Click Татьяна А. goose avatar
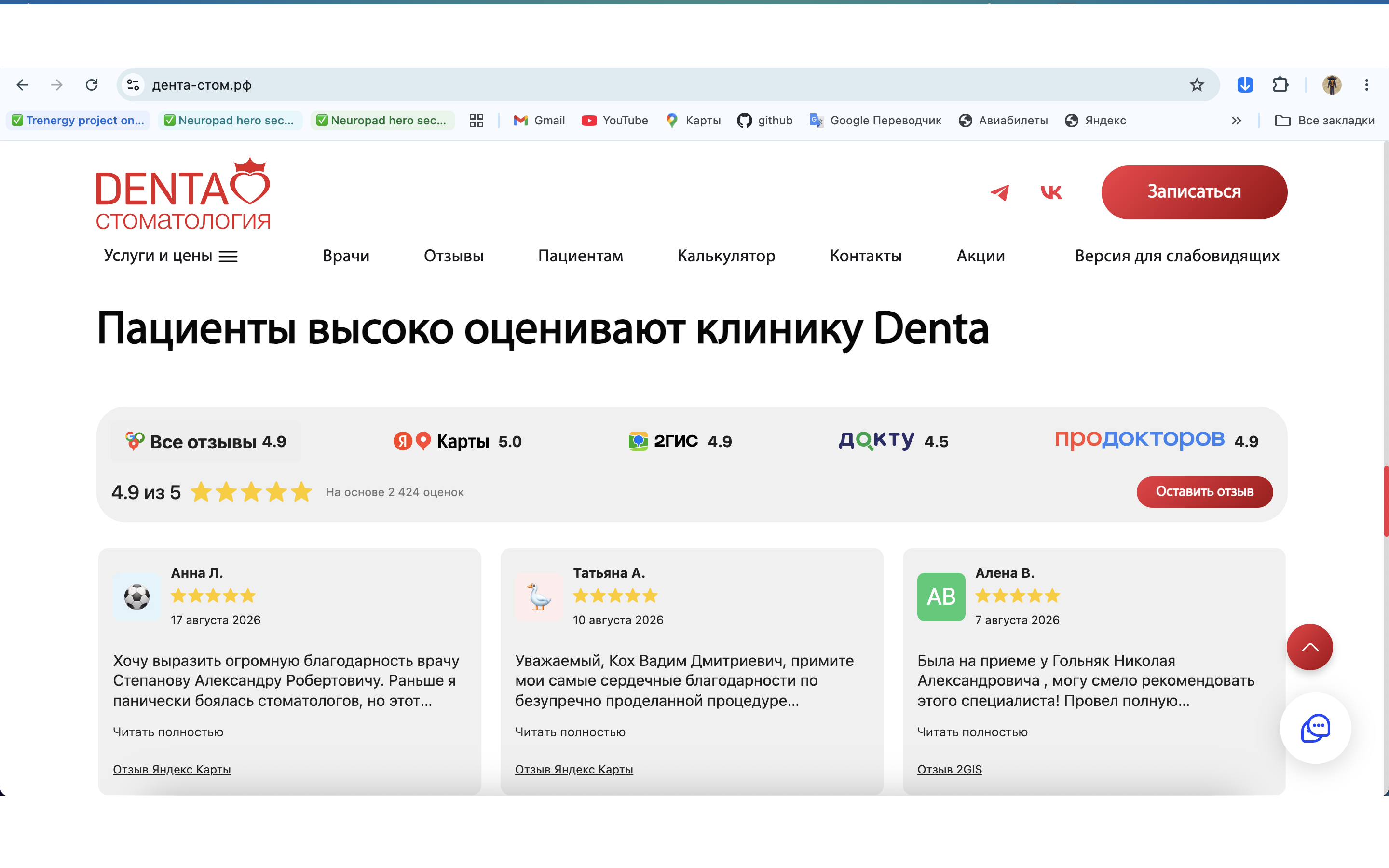Image resolution: width=1389 pixels, height=868 pixels. click(x=539, y=597)
